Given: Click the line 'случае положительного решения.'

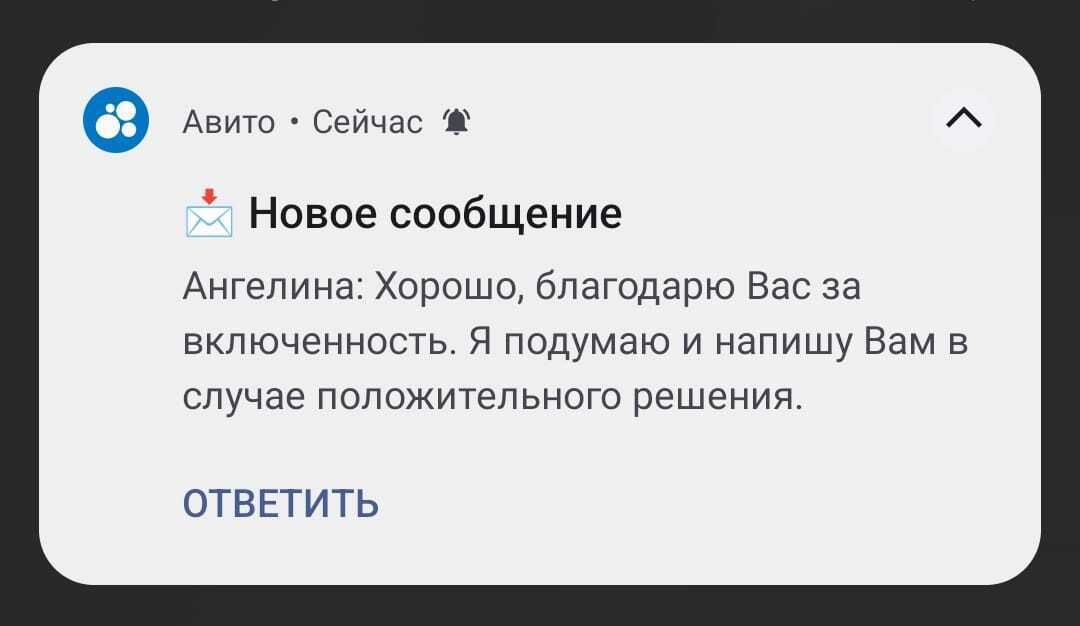Looking at the screenshot, I should coord(493,397).
